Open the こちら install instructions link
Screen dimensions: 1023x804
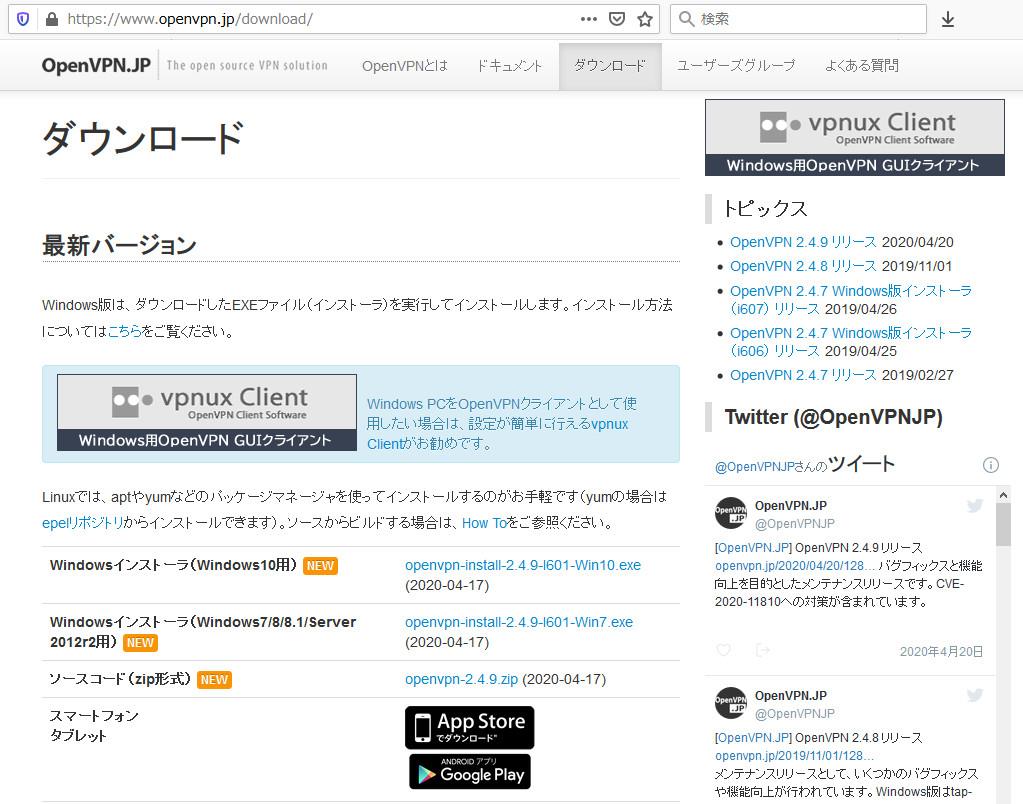[125, 331]
